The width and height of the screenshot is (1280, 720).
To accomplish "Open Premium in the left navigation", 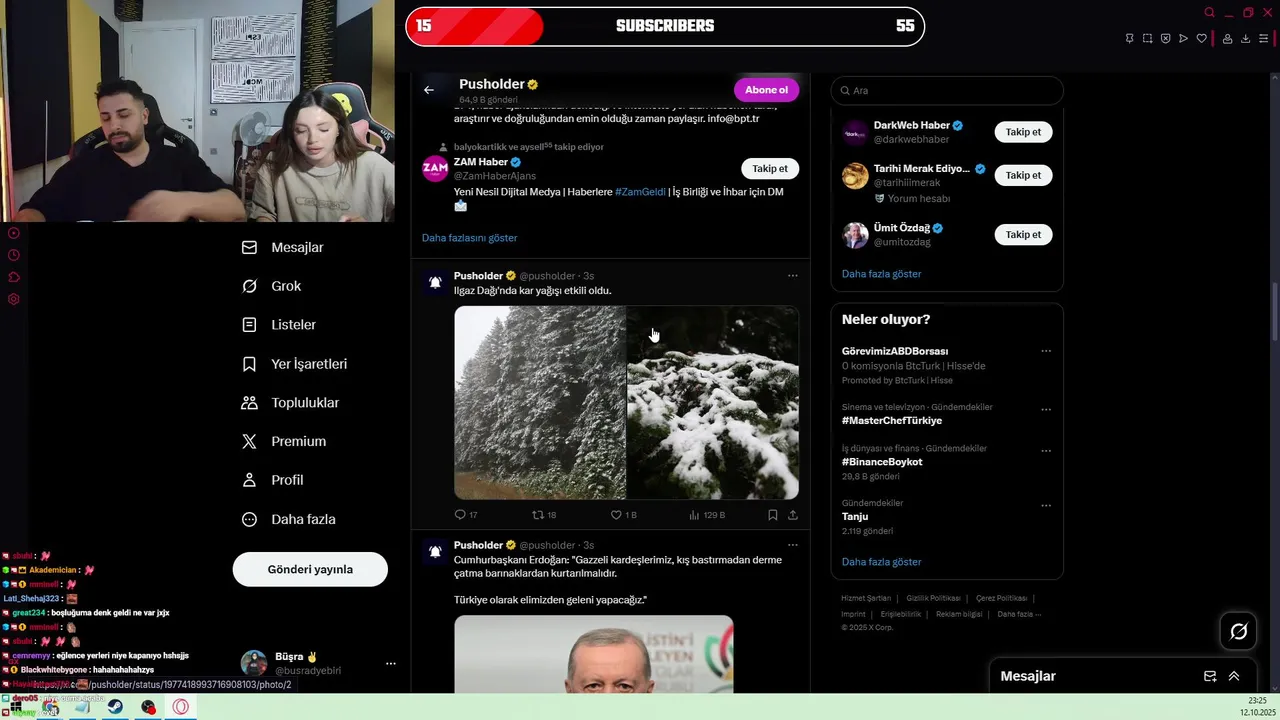I will 284,441.
